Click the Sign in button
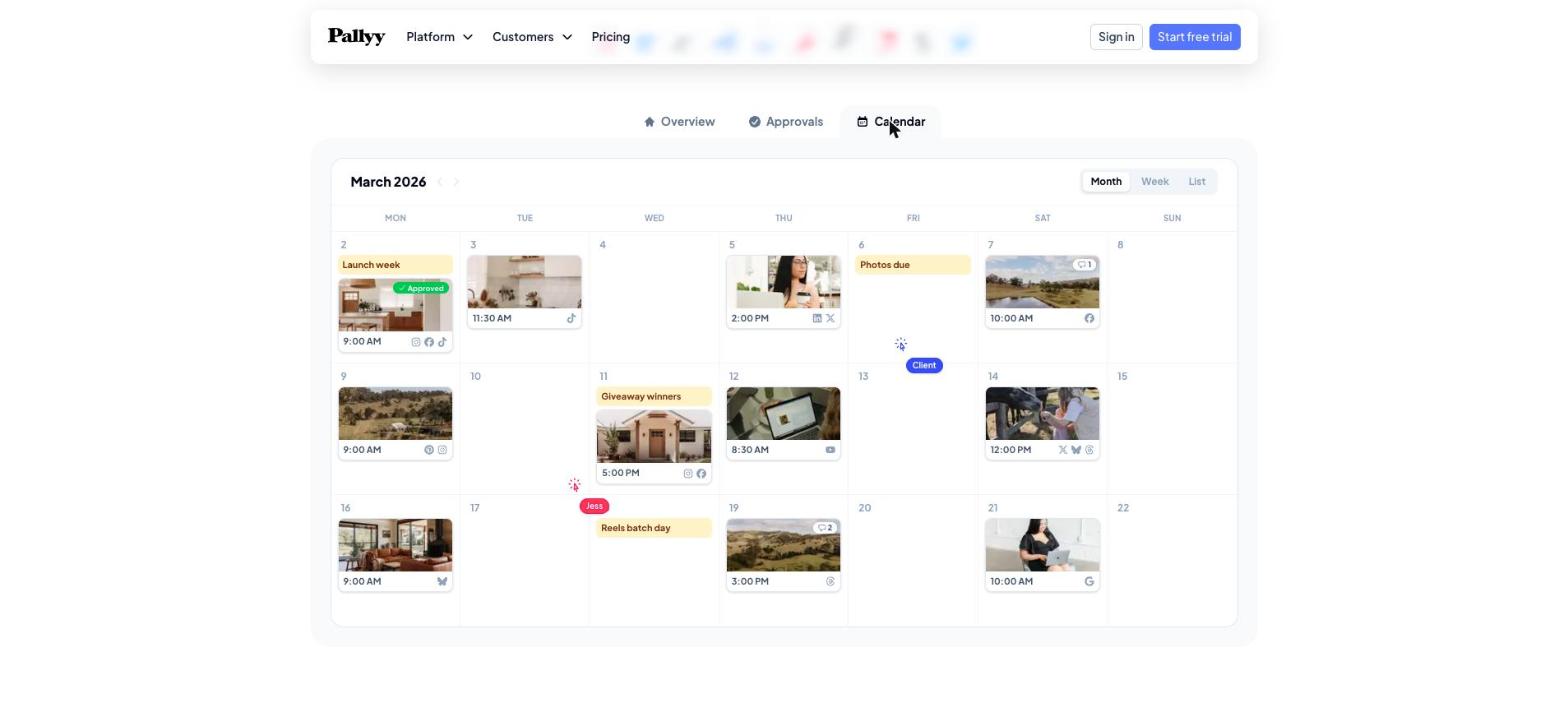 1116,37
